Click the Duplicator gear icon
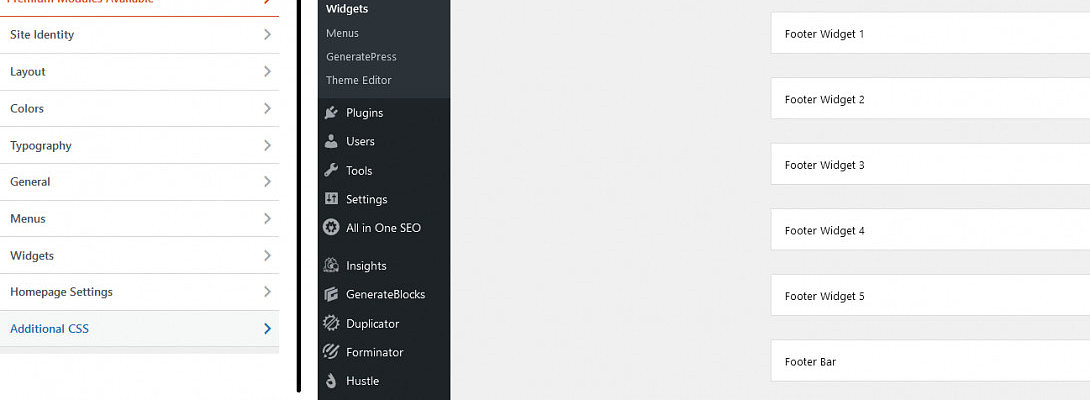 coord(332,323)
